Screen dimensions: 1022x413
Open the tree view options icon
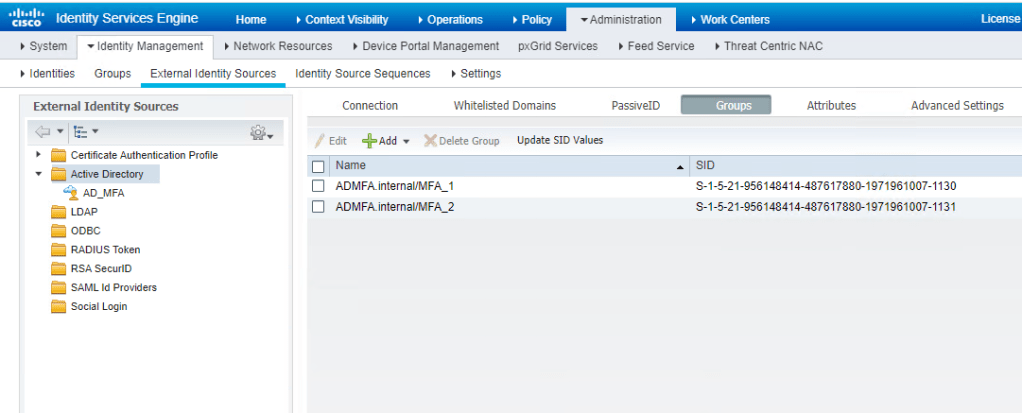pyautogui.click(x=81, y=132)
